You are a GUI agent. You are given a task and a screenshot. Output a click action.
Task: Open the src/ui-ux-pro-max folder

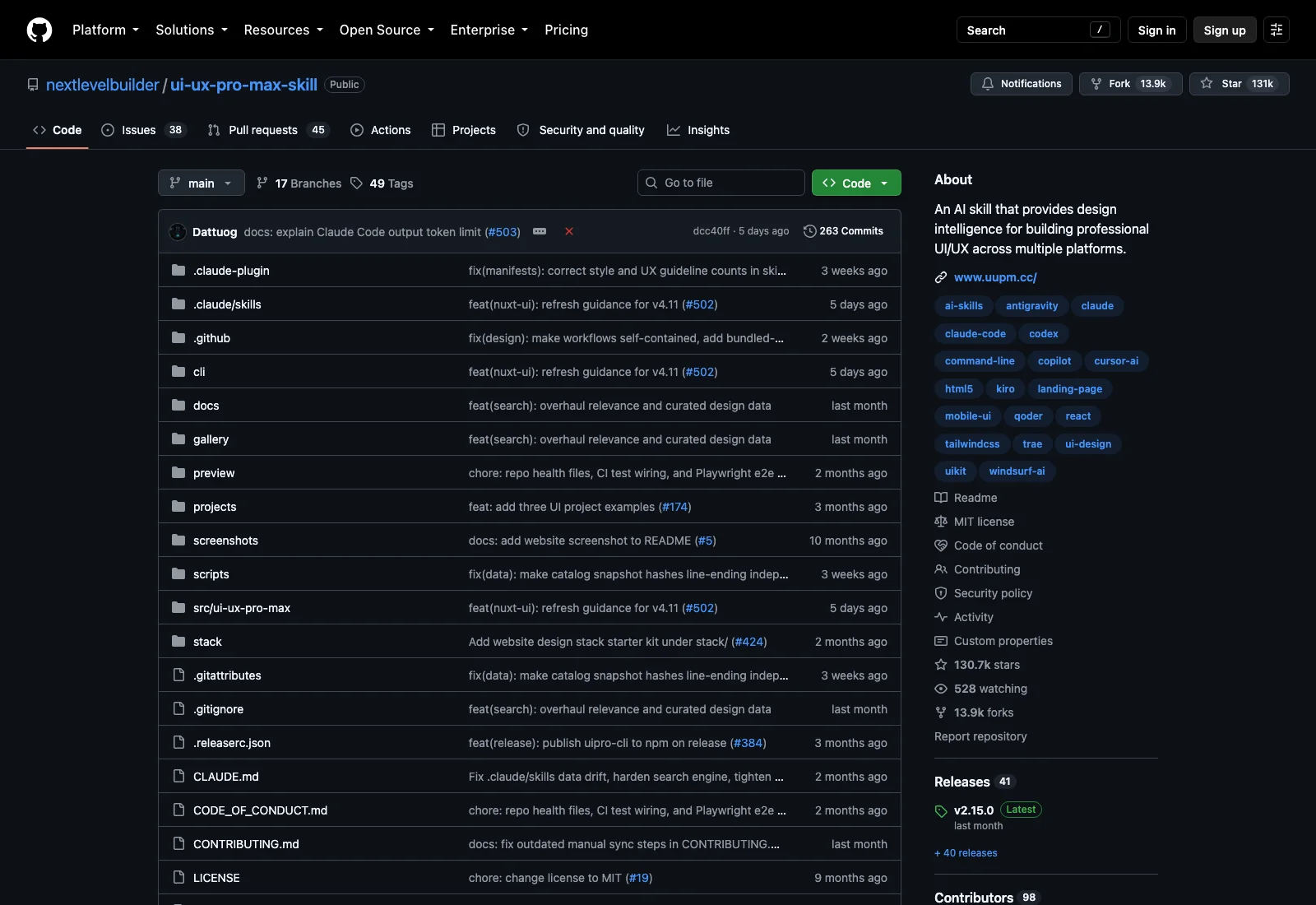click(242, 608)
